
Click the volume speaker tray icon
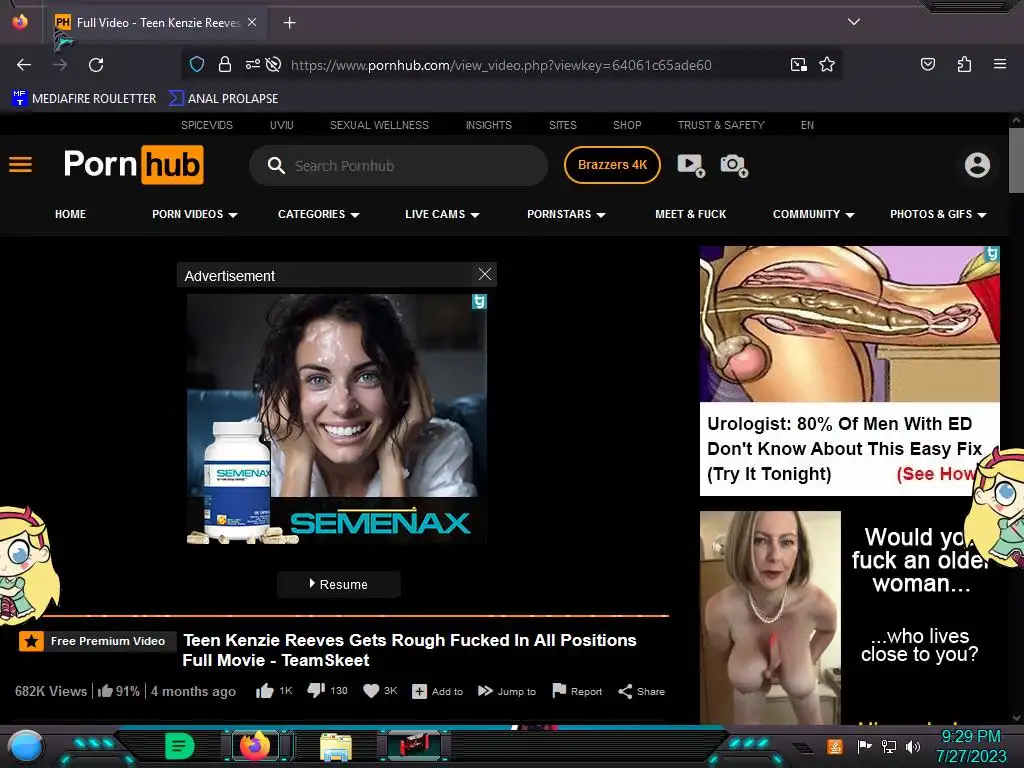[913, 746]
